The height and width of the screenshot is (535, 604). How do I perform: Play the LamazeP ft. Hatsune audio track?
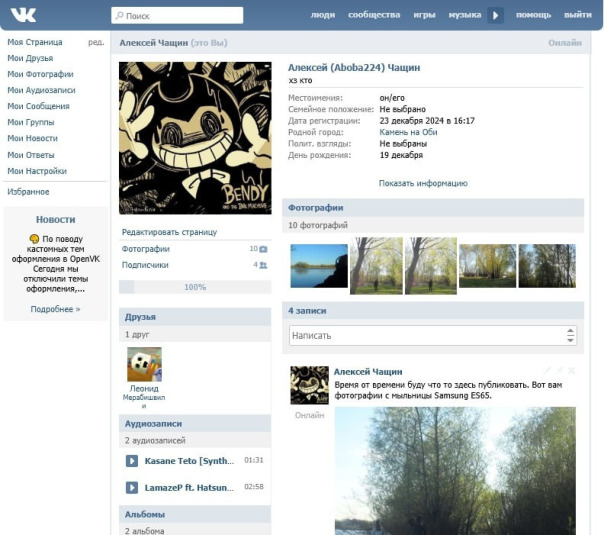click(132, 487)
